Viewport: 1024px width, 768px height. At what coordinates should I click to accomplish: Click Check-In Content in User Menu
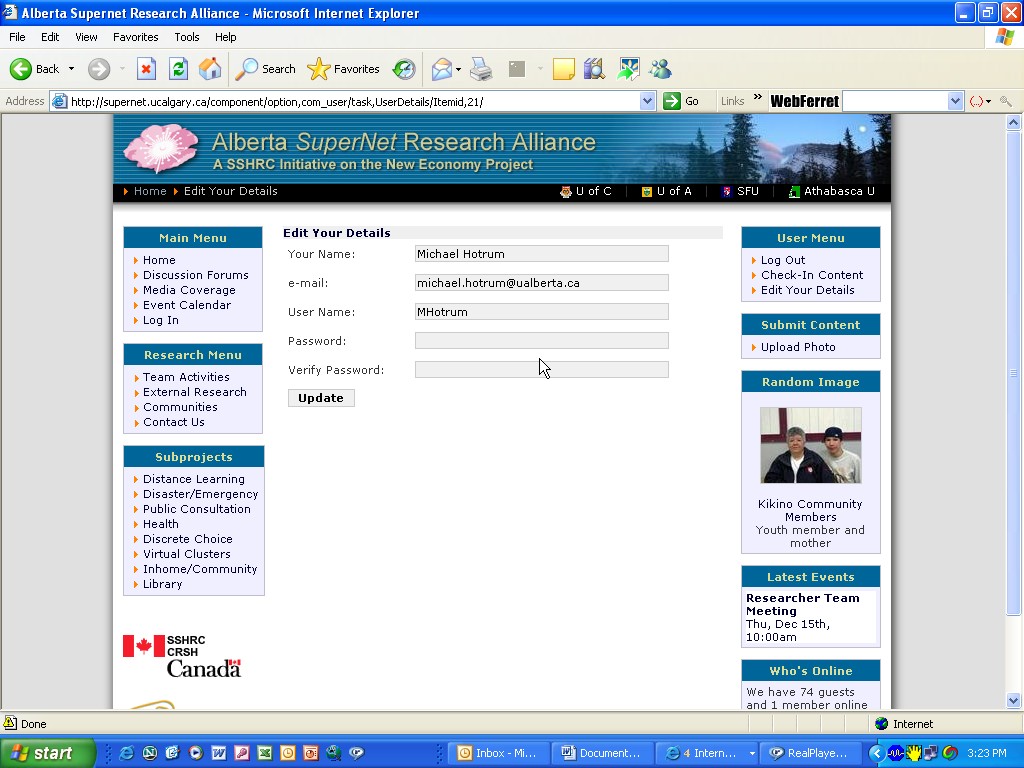click(x=812, y=275)
